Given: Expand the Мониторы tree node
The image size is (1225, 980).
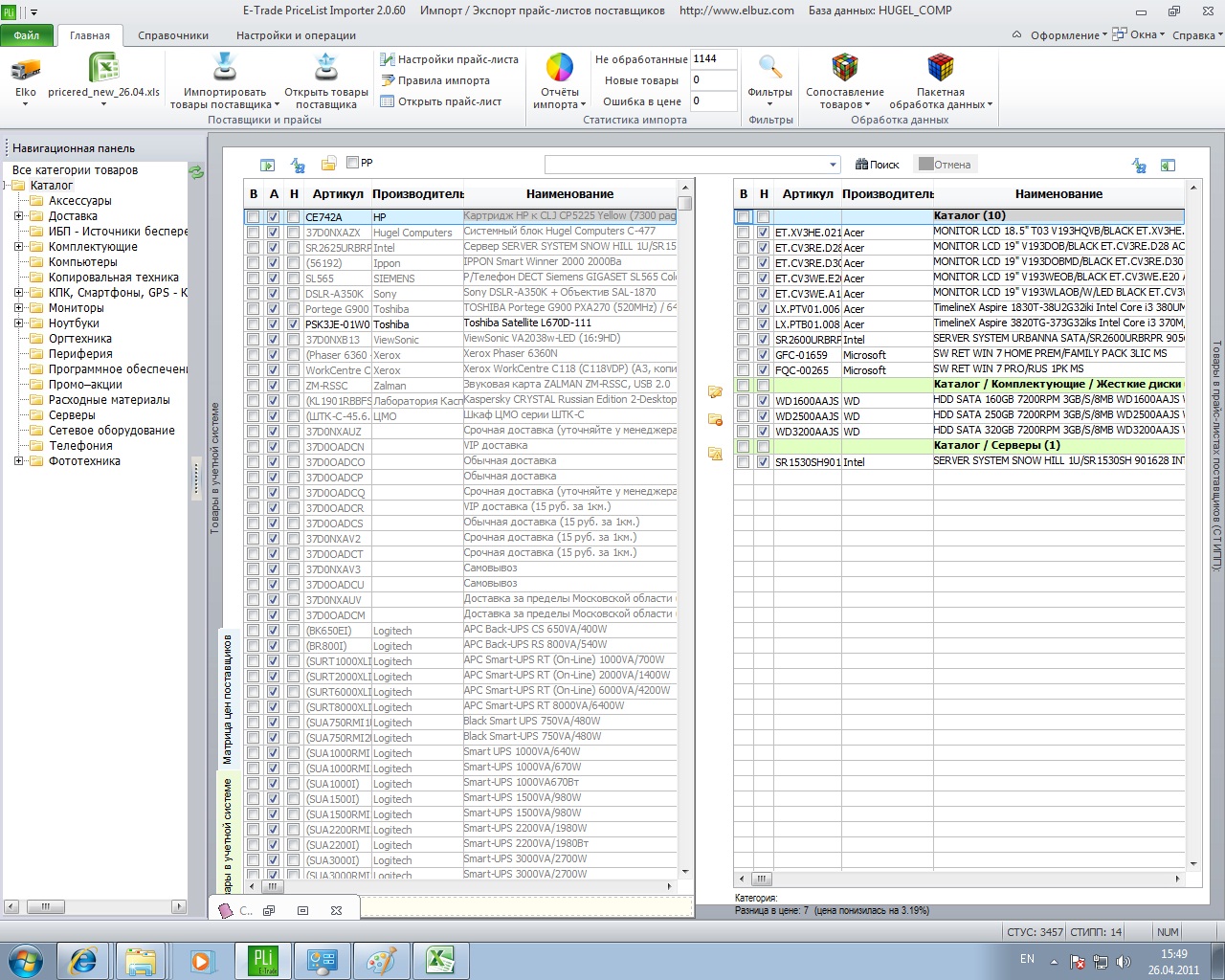Looking at the screenshot, I should 18,308.
